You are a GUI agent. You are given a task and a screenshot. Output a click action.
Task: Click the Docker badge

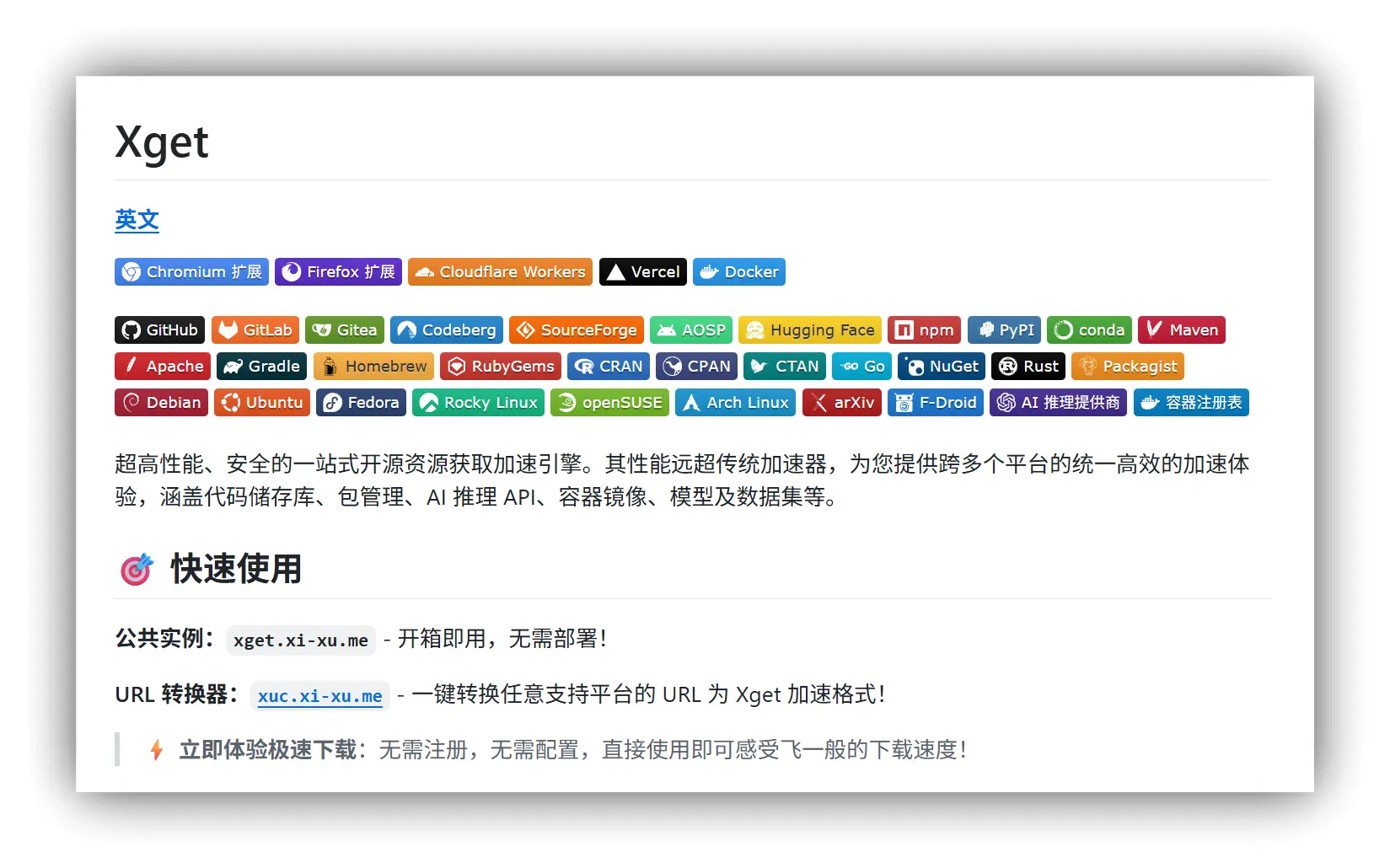pos(739,272)
